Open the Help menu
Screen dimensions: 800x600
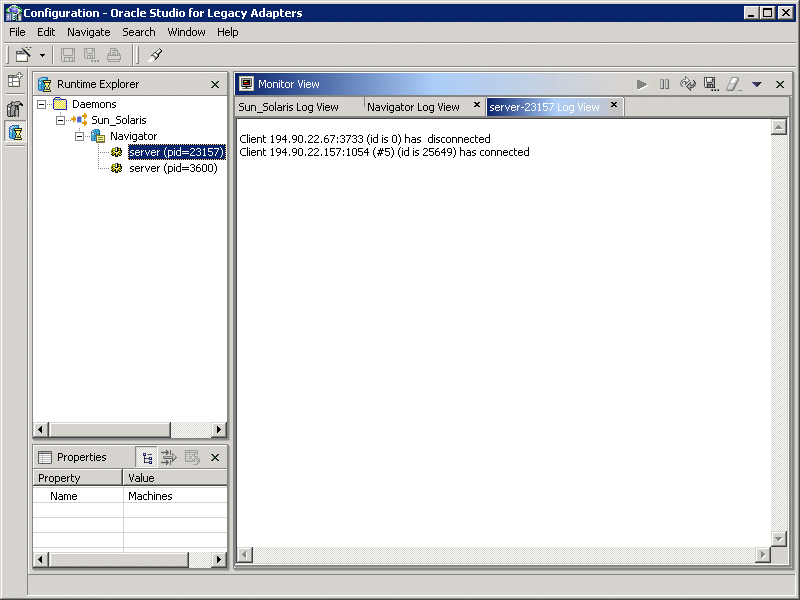tap(228, 32)
